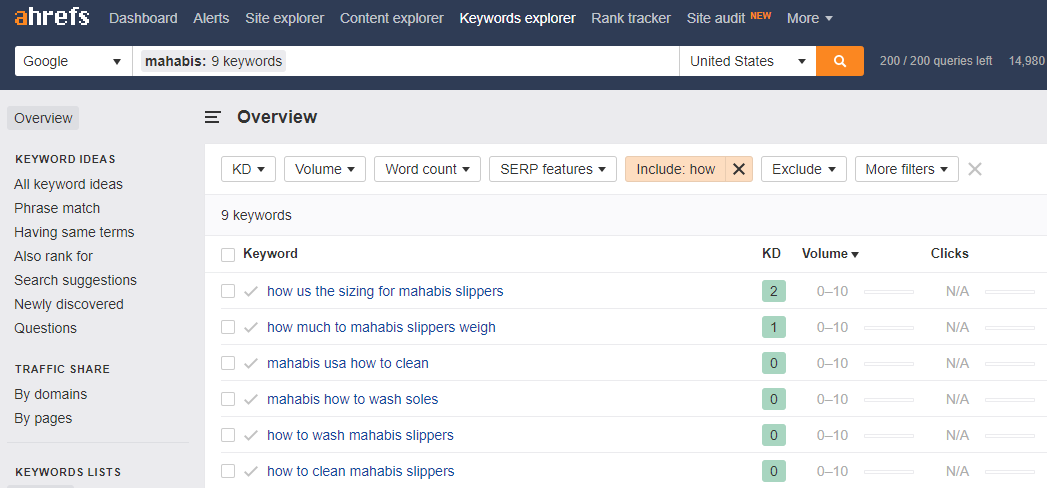Clear all filters with the gray X
This screenshot has height=488, width=1047.
(x=975, y=169)
